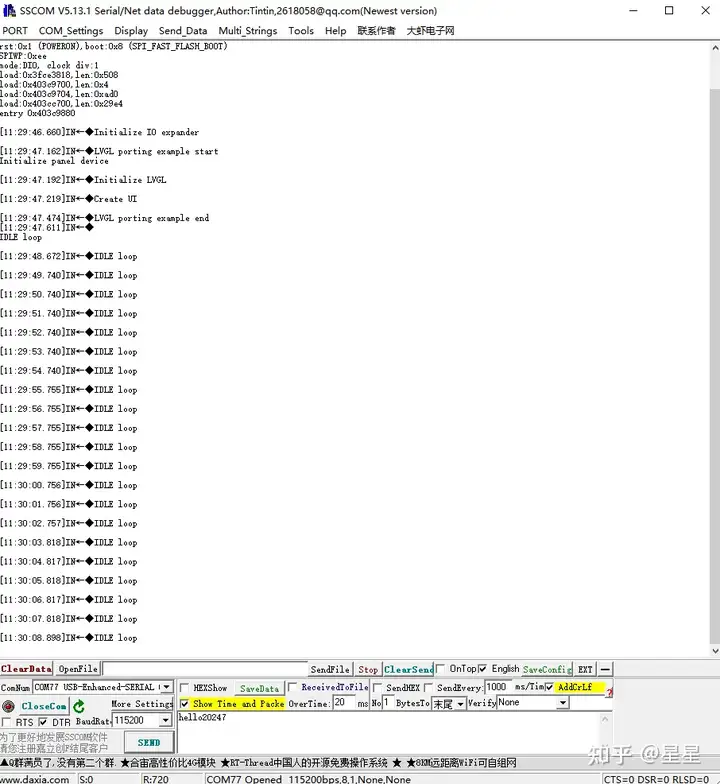Screen dimensions: 720x784
Task: Click the SaveConfig button
Action: (x=547, y=669)
